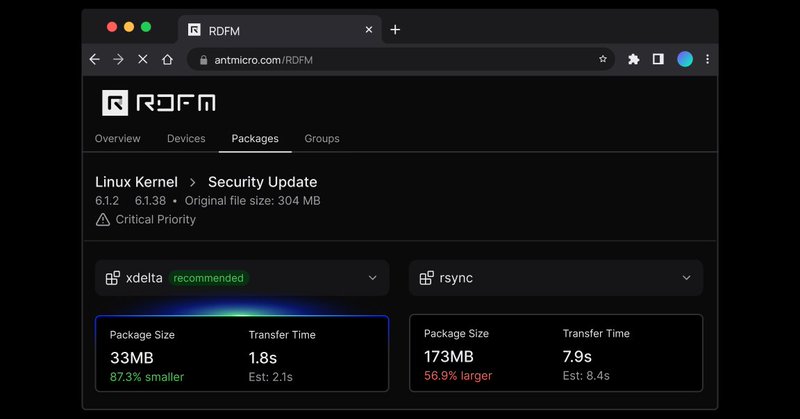Image resolution: width=800 pixels, height=419 pixels.
Task: Click the 'Est: 8.4s' estimate
Action: [586, 376]
